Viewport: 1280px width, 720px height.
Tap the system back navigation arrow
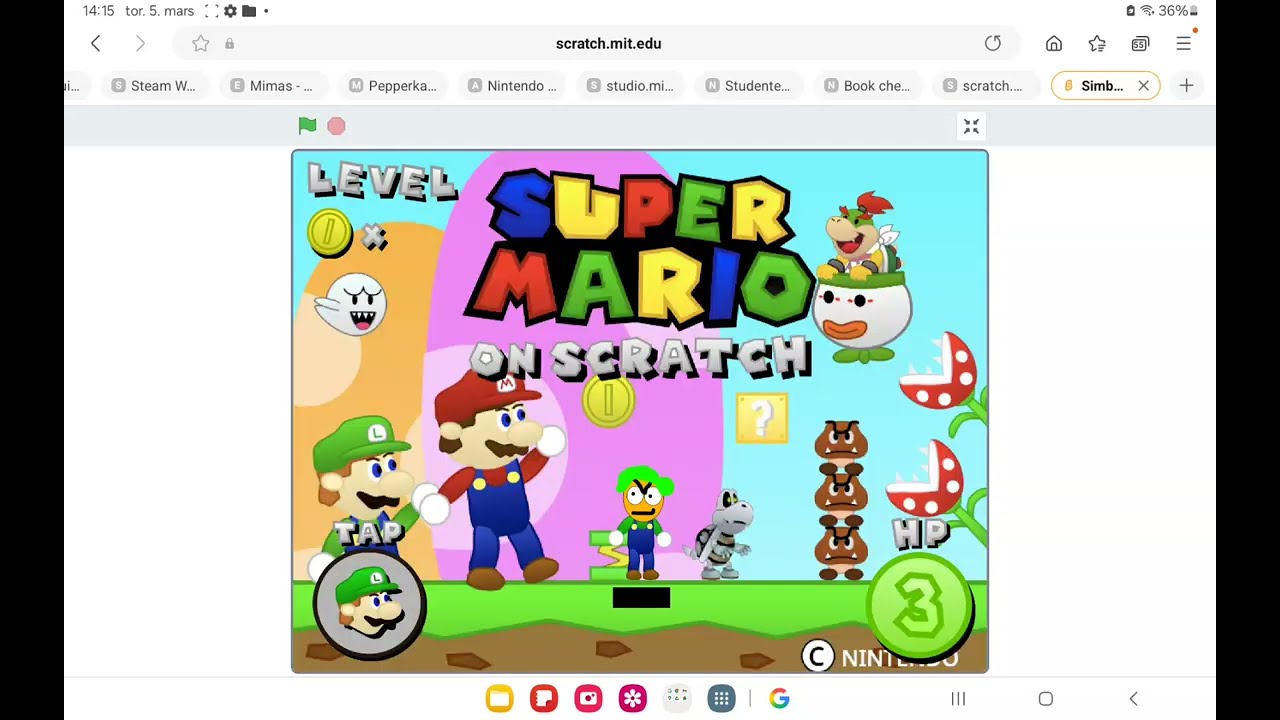(1133, 699)
